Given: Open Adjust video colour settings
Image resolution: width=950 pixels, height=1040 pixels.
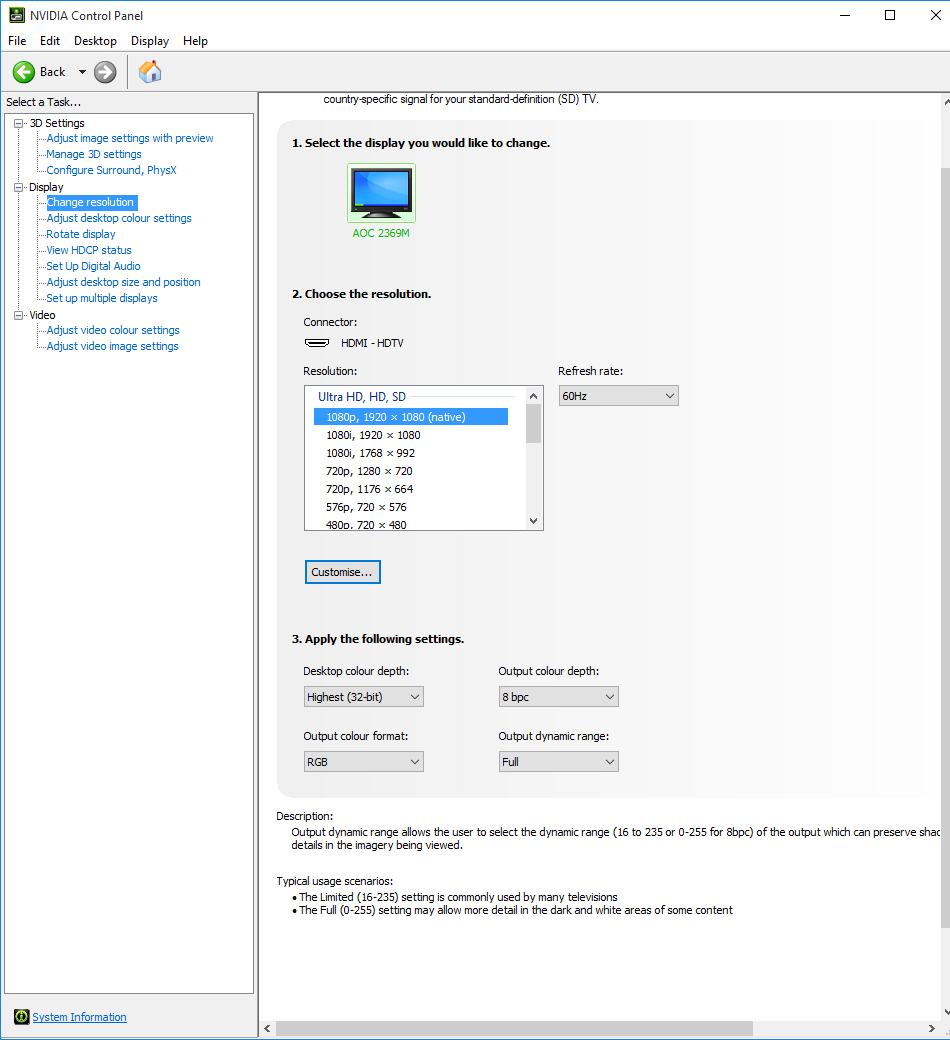Looking at the screenshot, I should 113,330.
